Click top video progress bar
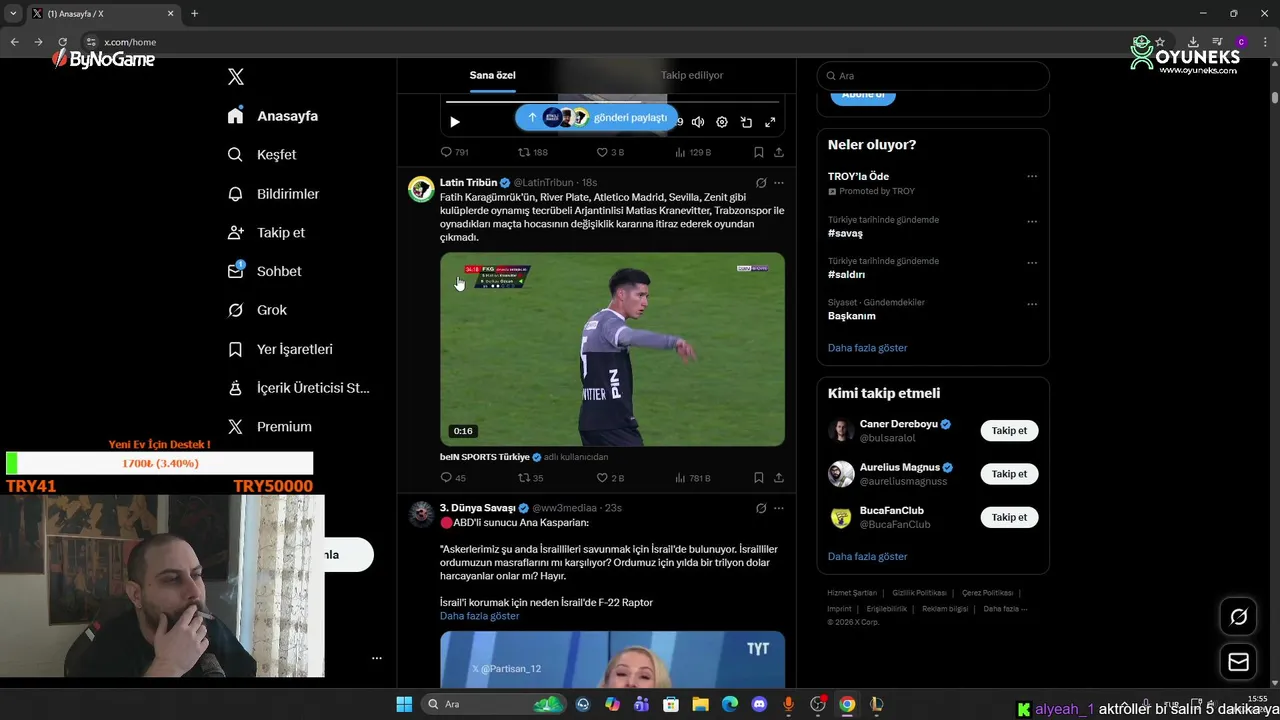The width and height of the screenshot is (1280, 720). coord(612,102)
